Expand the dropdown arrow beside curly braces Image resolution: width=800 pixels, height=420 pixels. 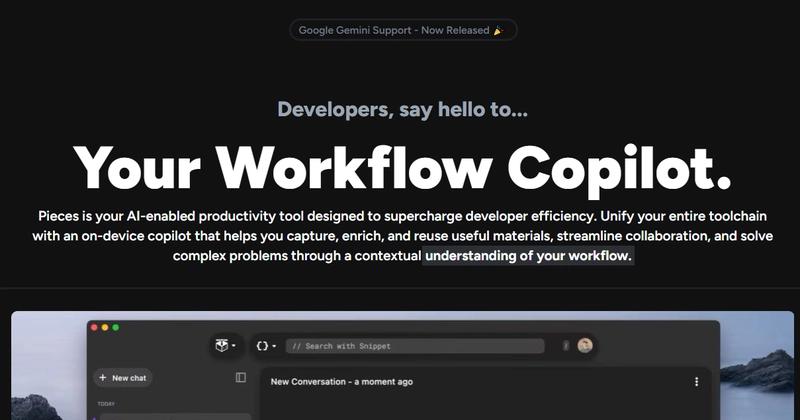[x=274, y=346]
